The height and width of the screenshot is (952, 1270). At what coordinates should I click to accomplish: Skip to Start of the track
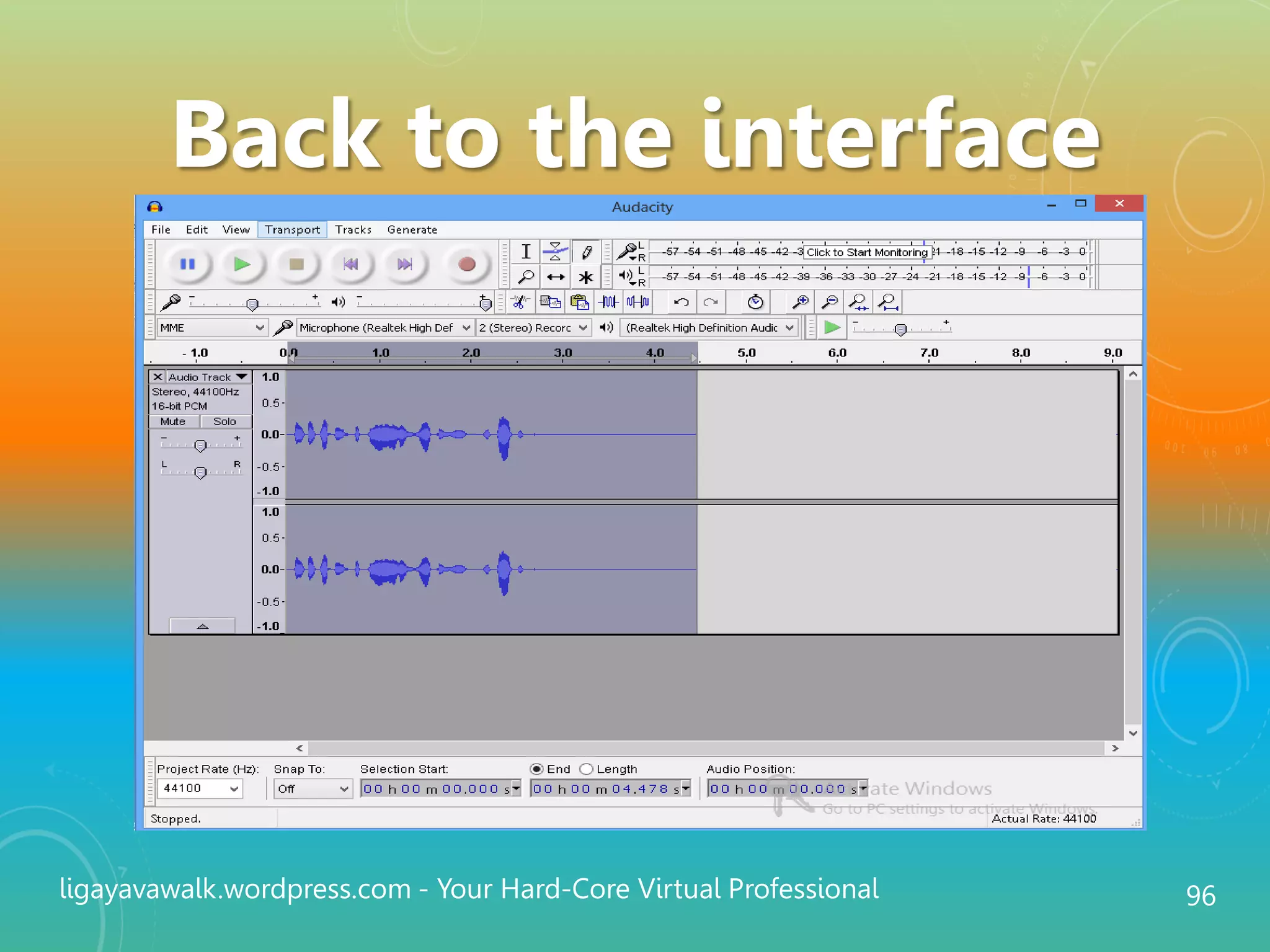click(x=351, y=265)
